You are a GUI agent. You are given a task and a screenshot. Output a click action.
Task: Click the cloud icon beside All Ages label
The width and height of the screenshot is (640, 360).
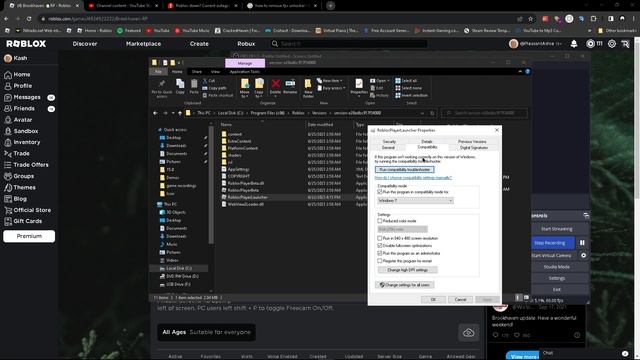469,333
